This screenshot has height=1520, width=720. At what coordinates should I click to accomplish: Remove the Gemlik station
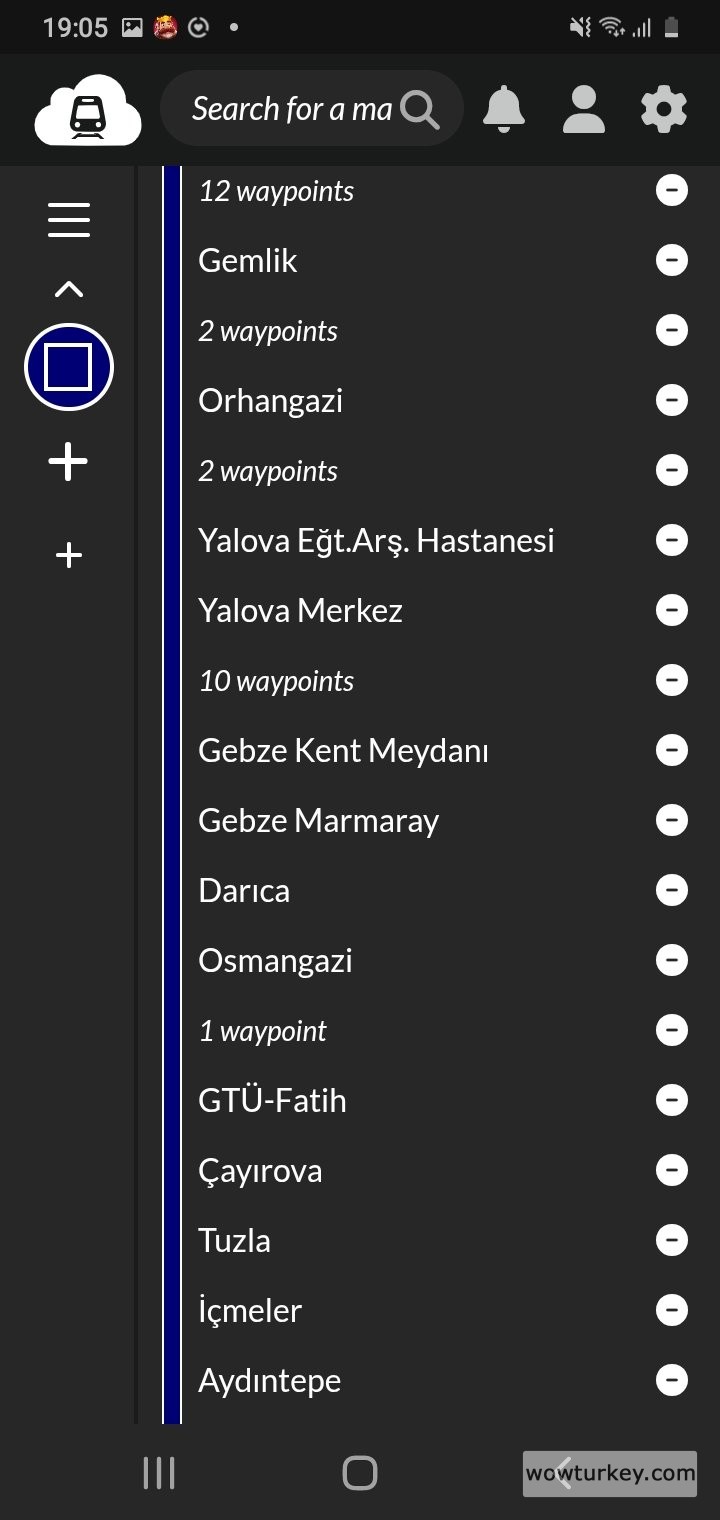click(x=671, y=260)
